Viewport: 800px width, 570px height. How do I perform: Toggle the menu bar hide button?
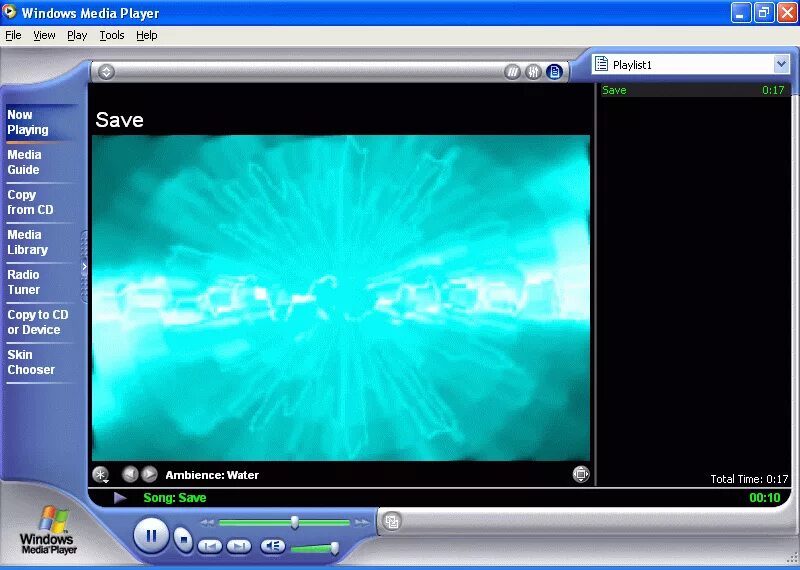point(106,72)
